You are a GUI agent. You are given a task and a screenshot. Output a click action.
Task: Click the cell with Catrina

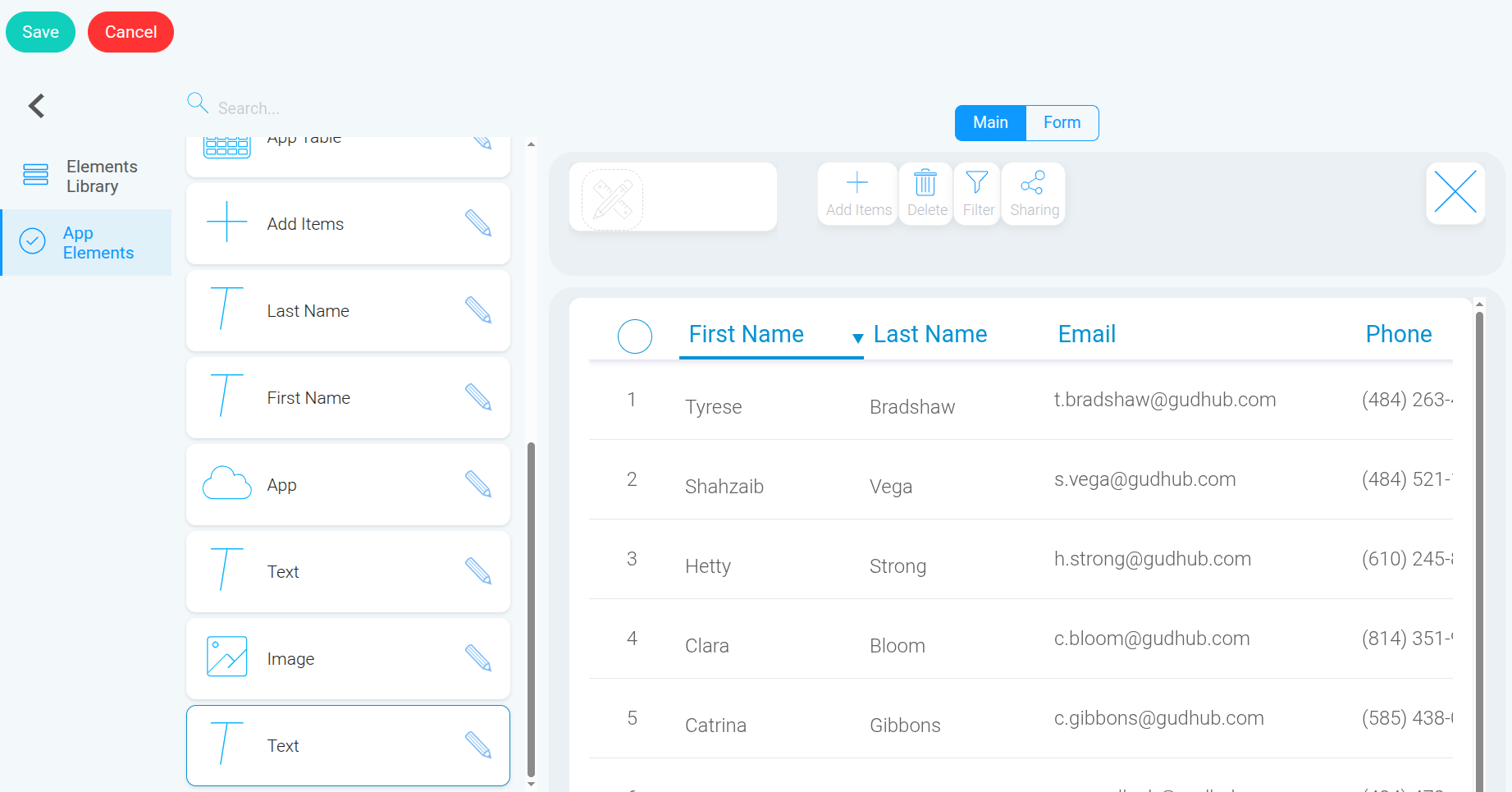716,726
